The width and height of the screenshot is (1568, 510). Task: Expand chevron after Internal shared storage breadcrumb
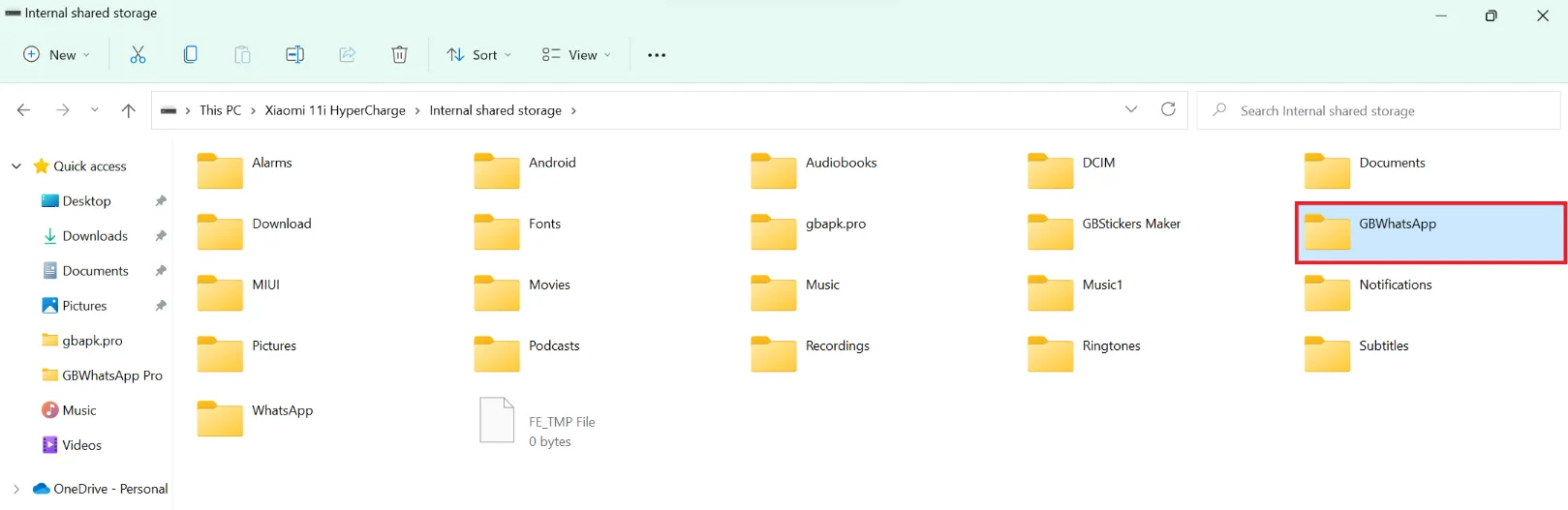tap(573, 110)
